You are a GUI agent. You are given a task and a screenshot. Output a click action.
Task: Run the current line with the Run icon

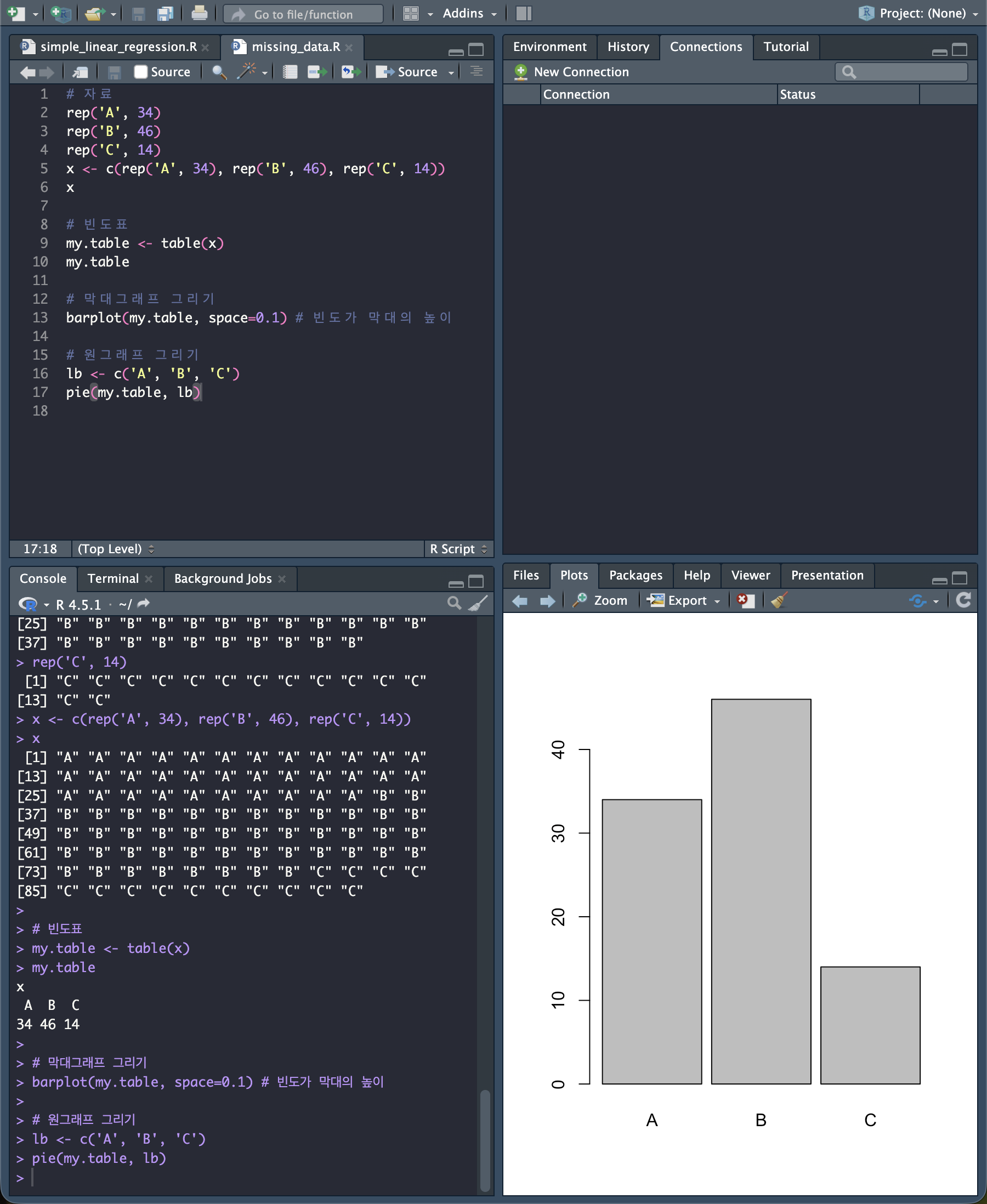tap(317, 72)
